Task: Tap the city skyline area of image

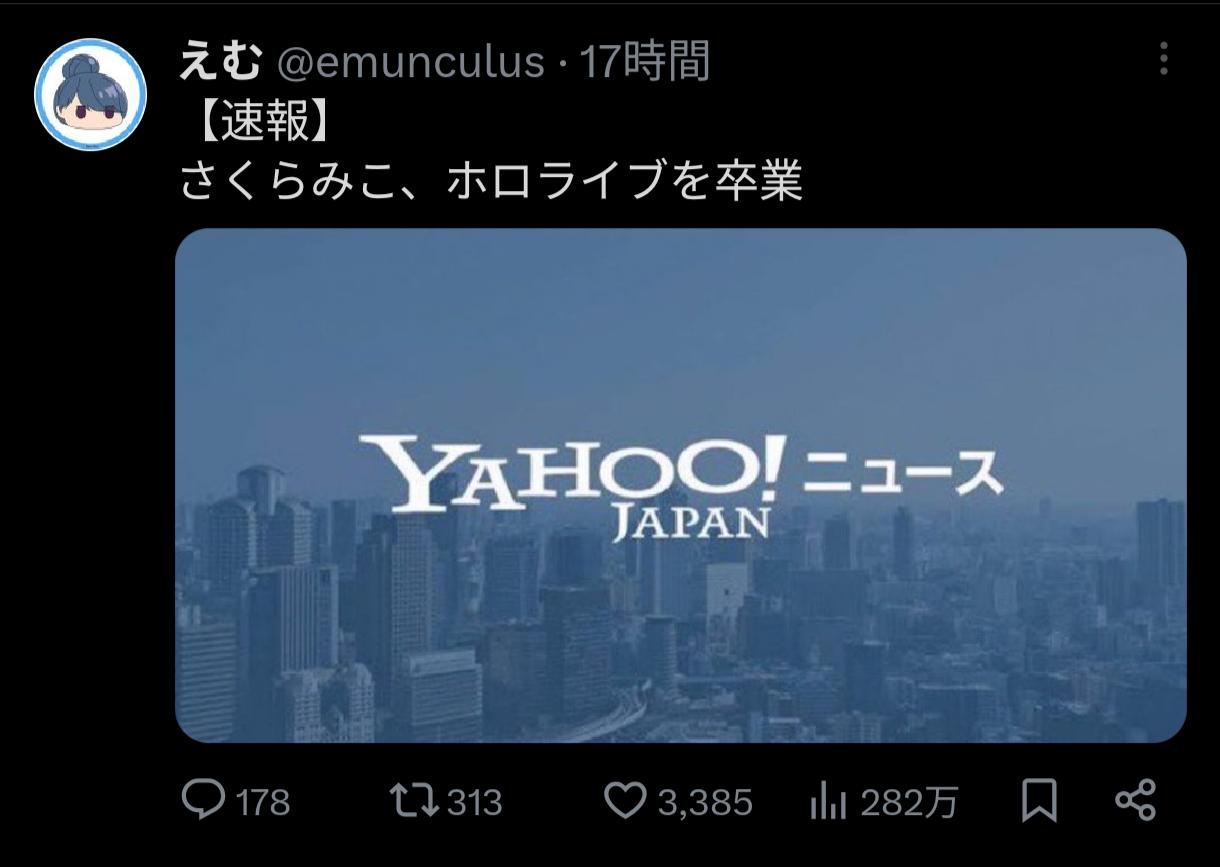Action: tap(680, 640)
